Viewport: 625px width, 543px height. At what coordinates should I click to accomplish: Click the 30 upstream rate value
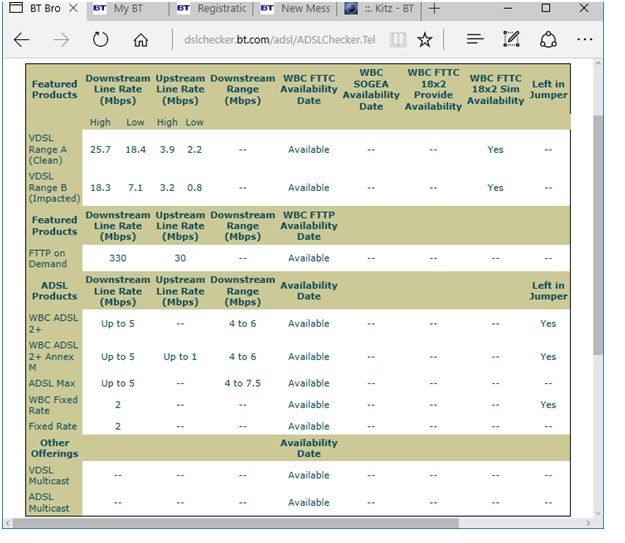pyautogui.click(x=180, y=258)
